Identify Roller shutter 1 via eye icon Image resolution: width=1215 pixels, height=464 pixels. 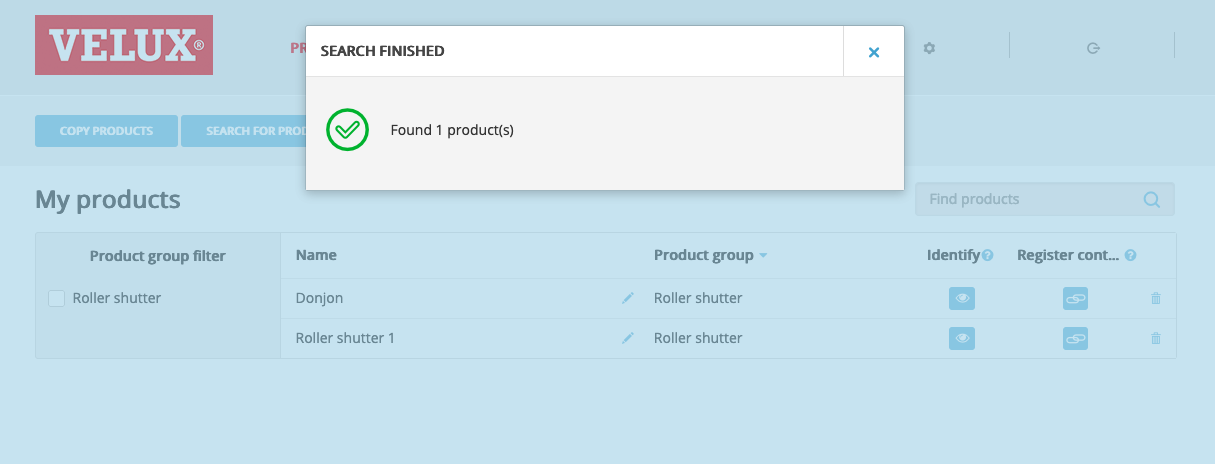click(x=962, y=338)
